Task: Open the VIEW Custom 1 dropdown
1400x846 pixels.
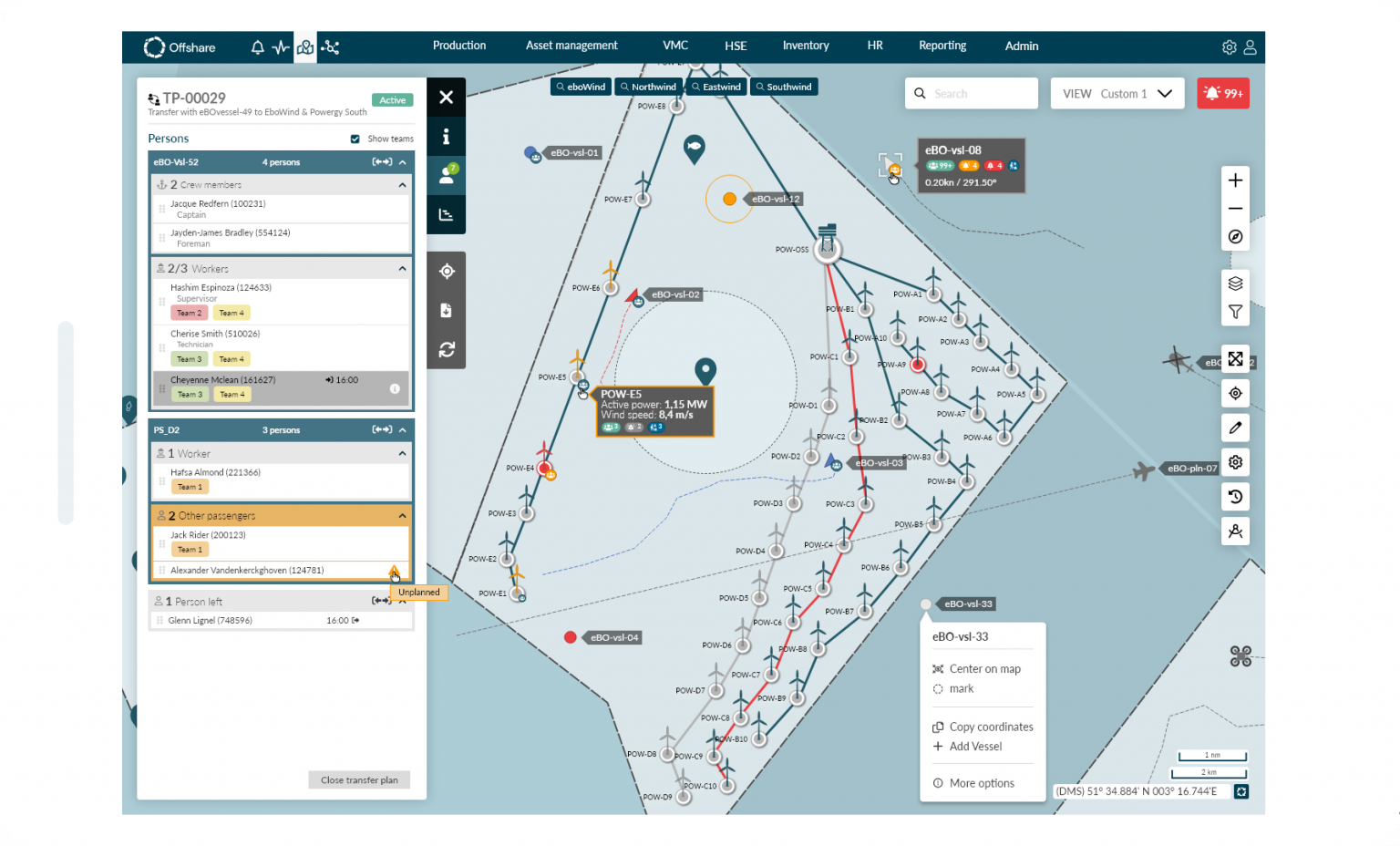Action: (x=1117, y=93)
